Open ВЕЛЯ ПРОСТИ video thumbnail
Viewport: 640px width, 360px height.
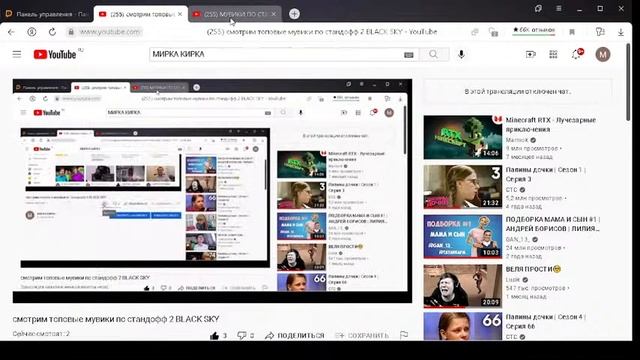pos(462,286)
